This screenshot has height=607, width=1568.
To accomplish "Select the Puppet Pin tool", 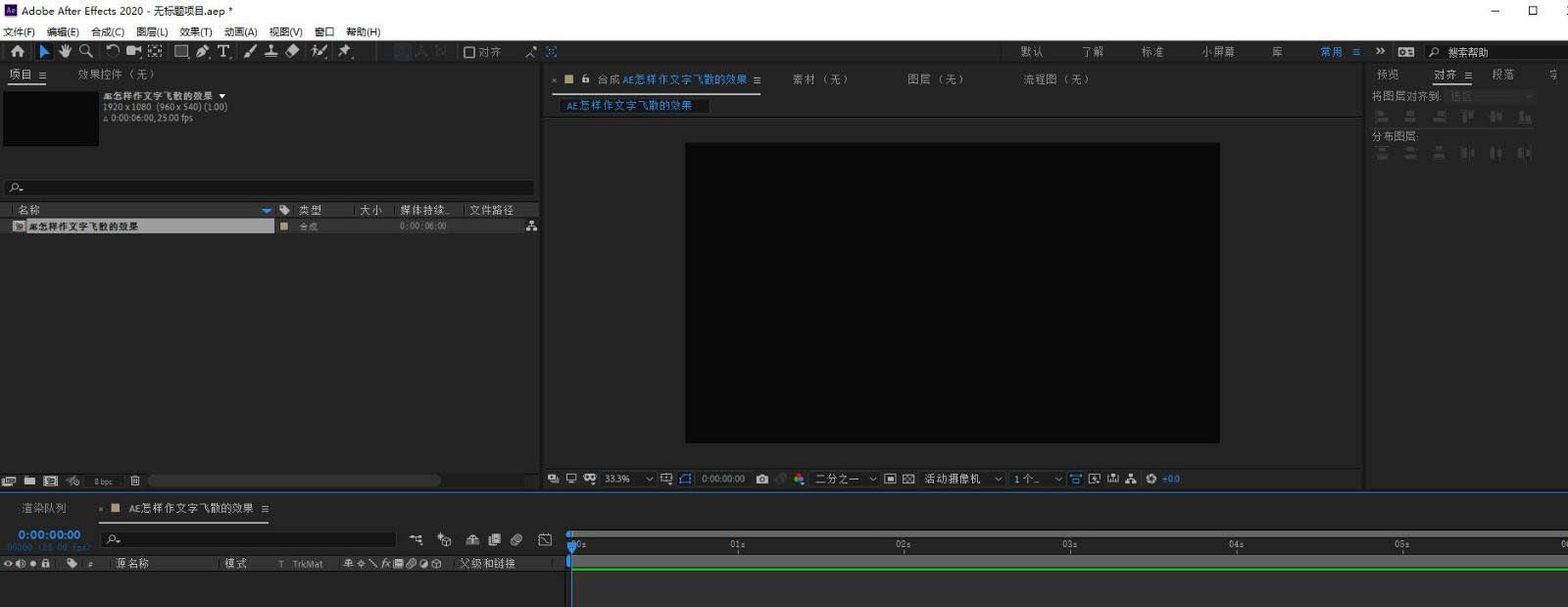I will (345, 51).
